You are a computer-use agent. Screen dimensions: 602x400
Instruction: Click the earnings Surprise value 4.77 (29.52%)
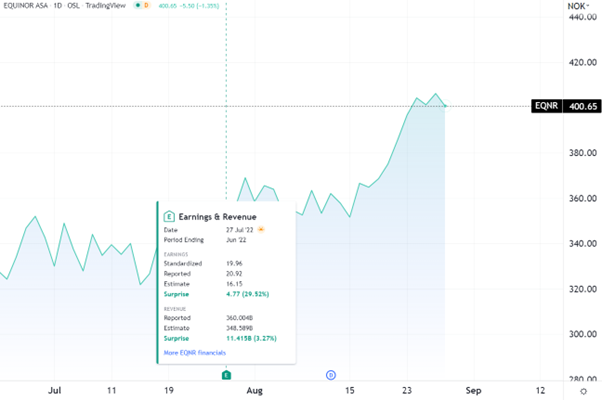click(248, 294)
